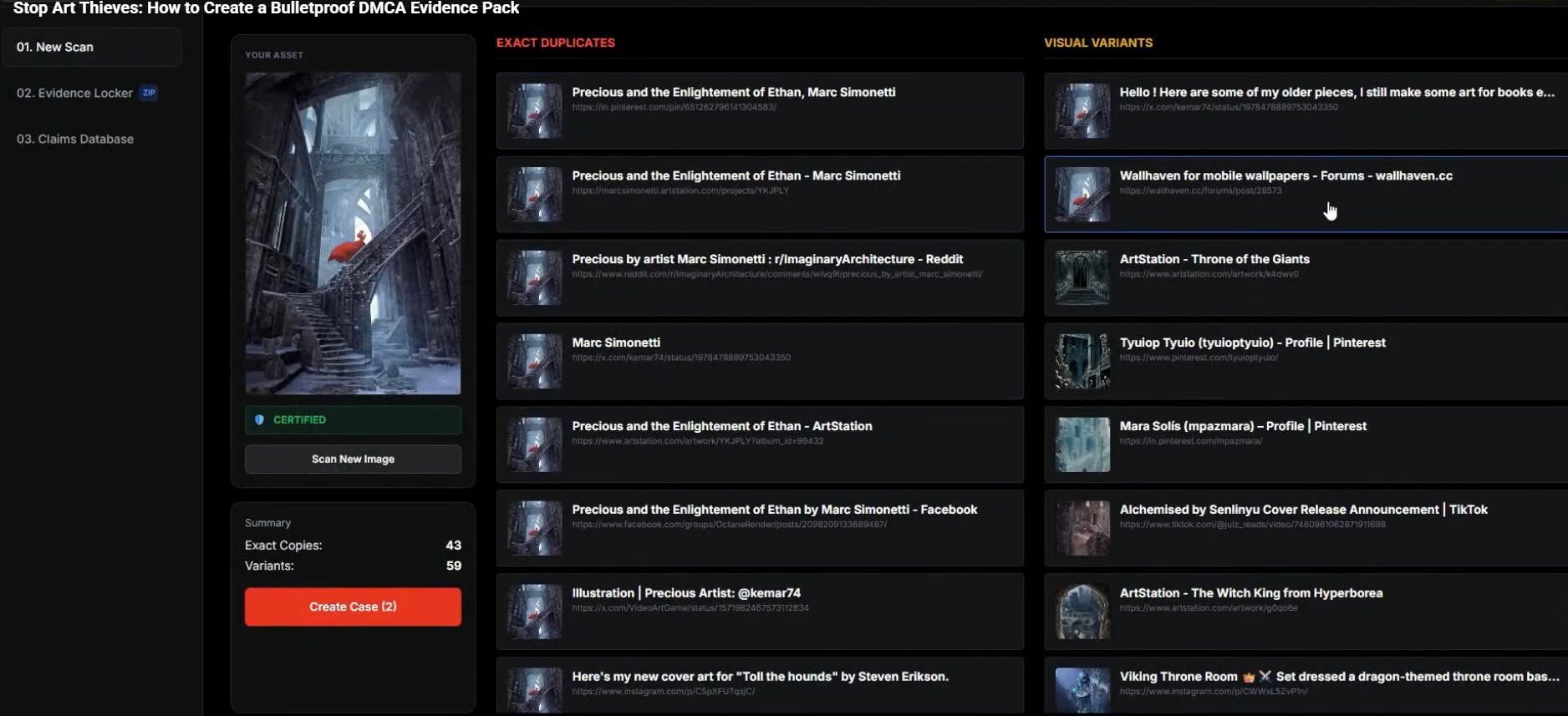Screen dimensions: 1568x716
Task: Click the red Create Case (2) button
Action: pyautogui.click(x=353, y=607)
